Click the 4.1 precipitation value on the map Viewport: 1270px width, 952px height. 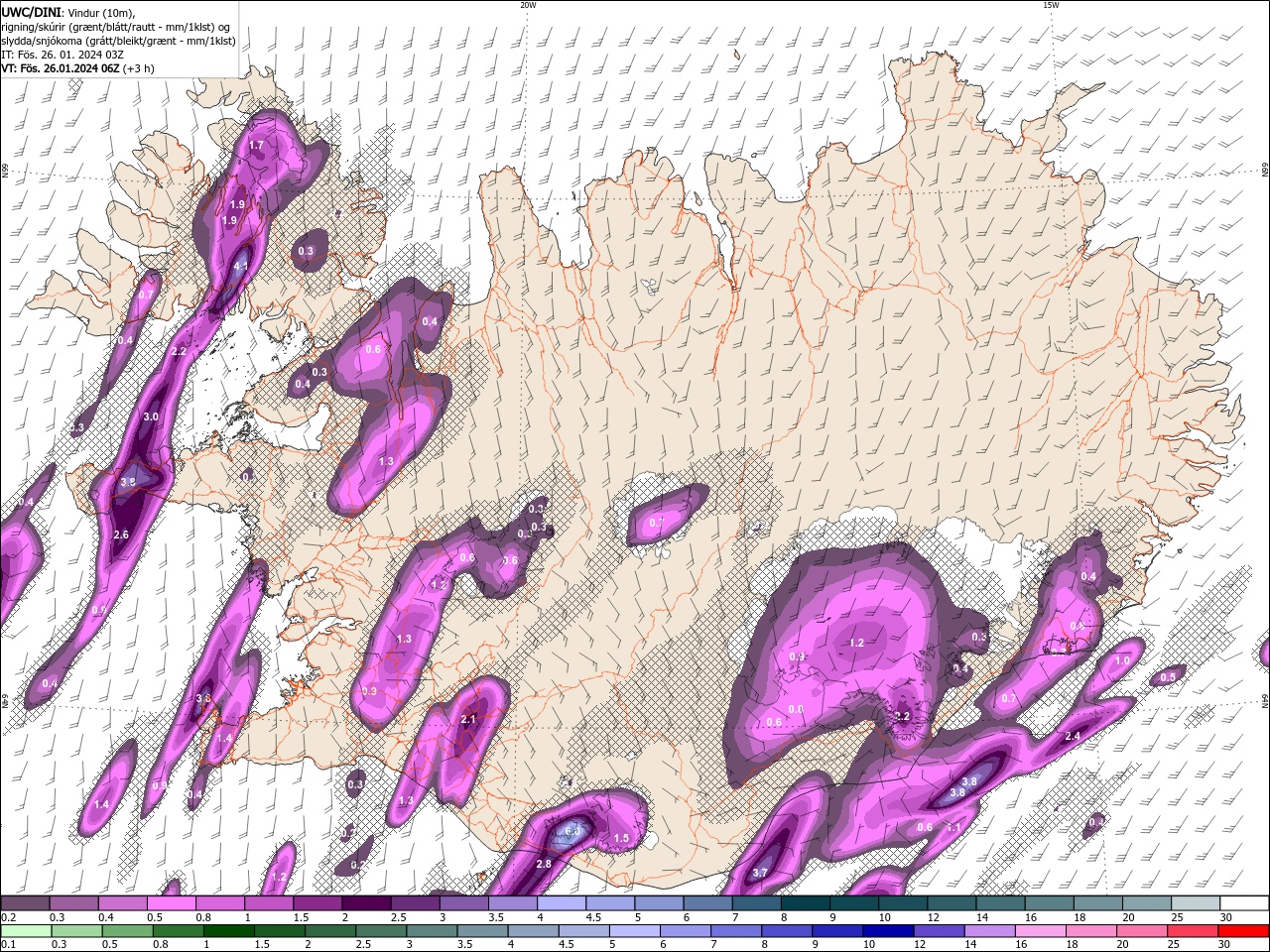click(x=241, y=266)
